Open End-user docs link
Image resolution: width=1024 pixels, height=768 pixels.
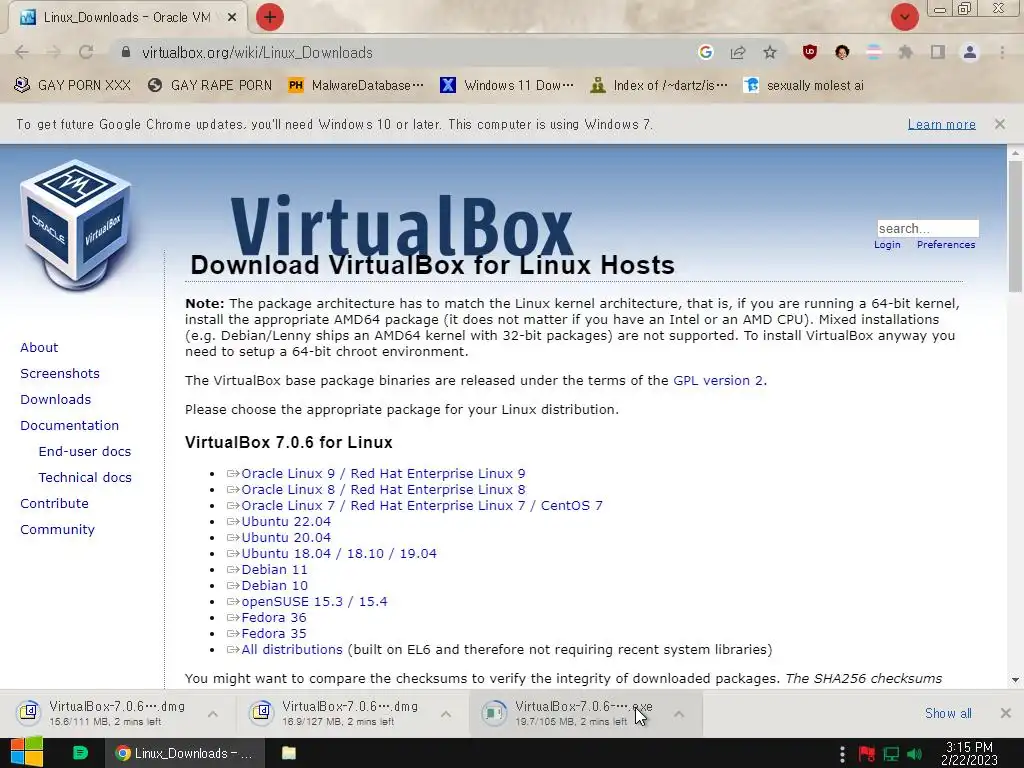tap(85, 452)
